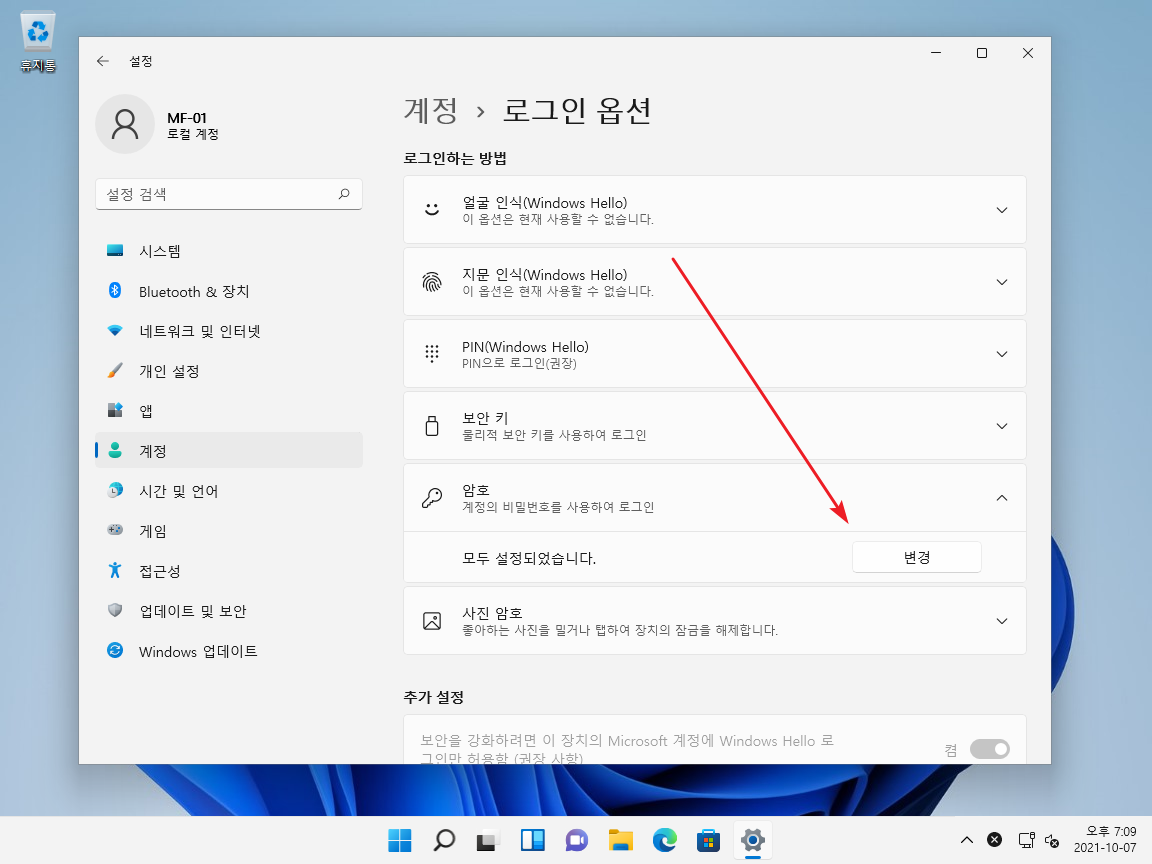The width and height of the screenshot is (1152, 864).
Task: Click the PIN keypad dots icon
Action: pos(432,353)
